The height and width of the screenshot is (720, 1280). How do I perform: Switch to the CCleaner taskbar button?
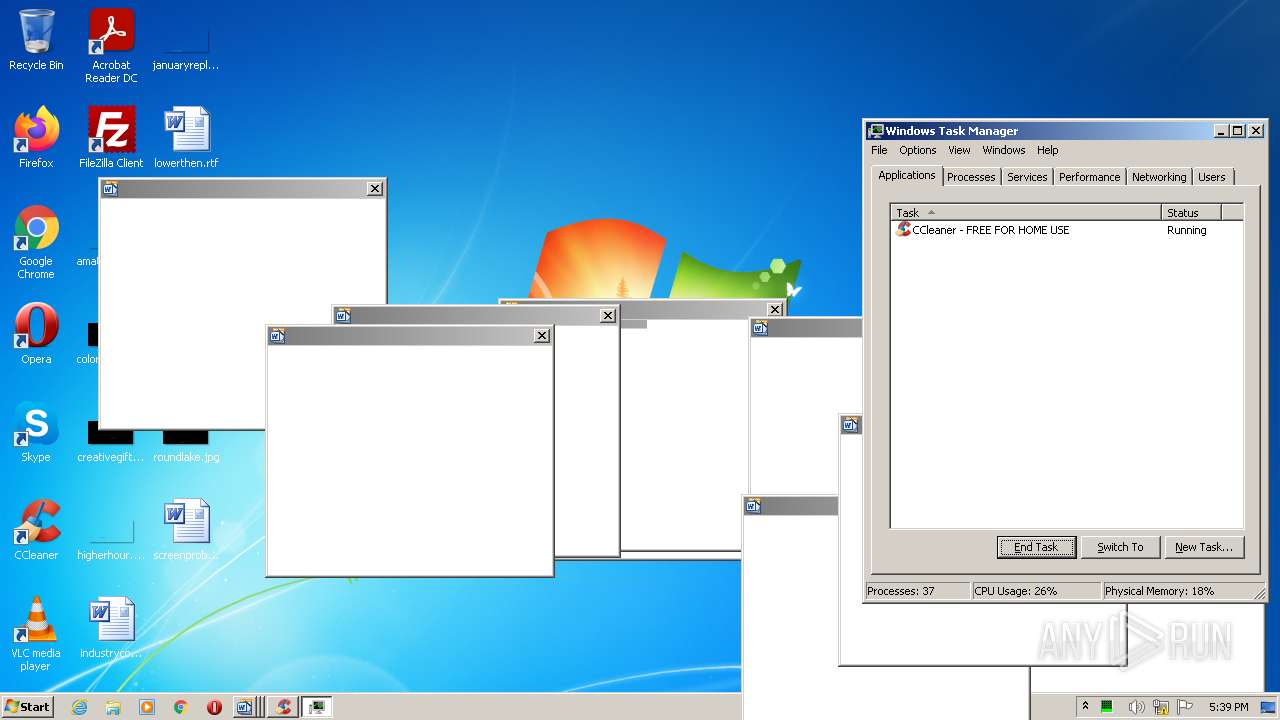pyautogui.click(x=283, y=707)
